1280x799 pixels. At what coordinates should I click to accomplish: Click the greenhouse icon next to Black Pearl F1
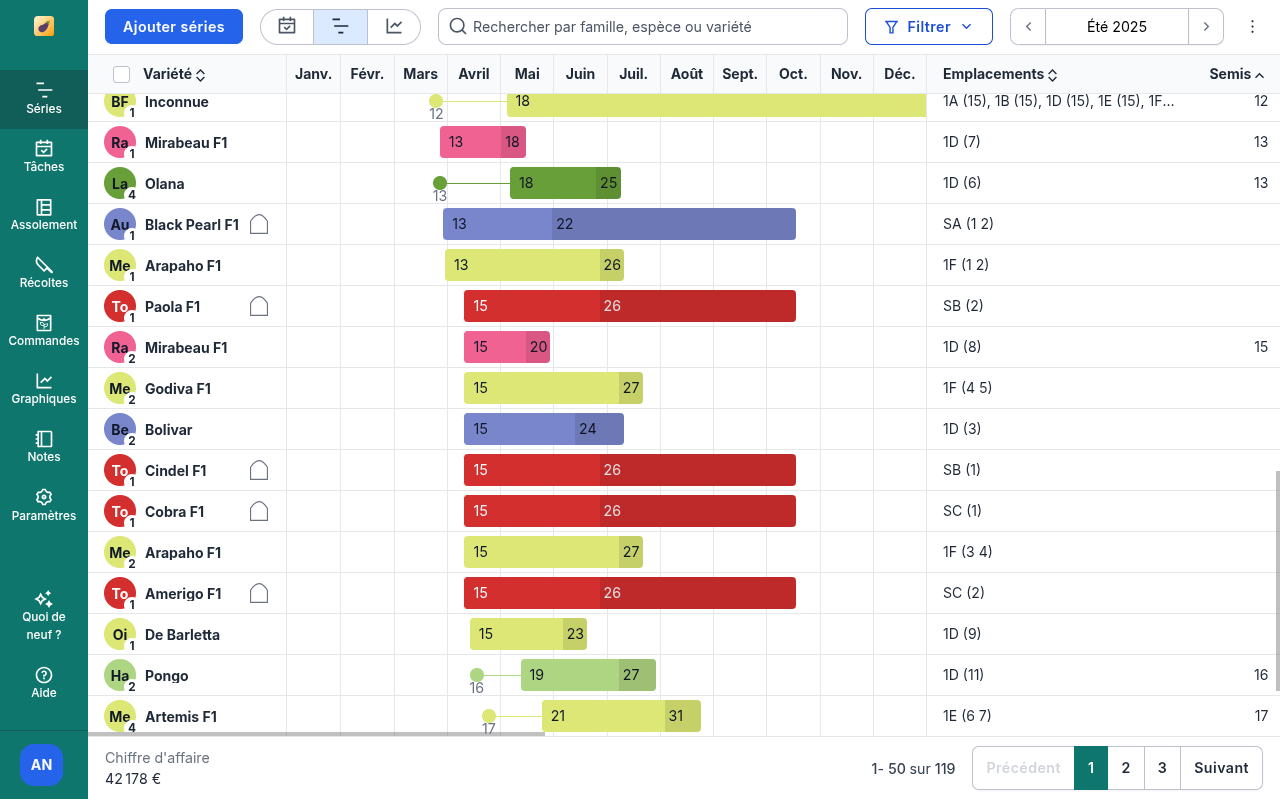click(259, 225)
